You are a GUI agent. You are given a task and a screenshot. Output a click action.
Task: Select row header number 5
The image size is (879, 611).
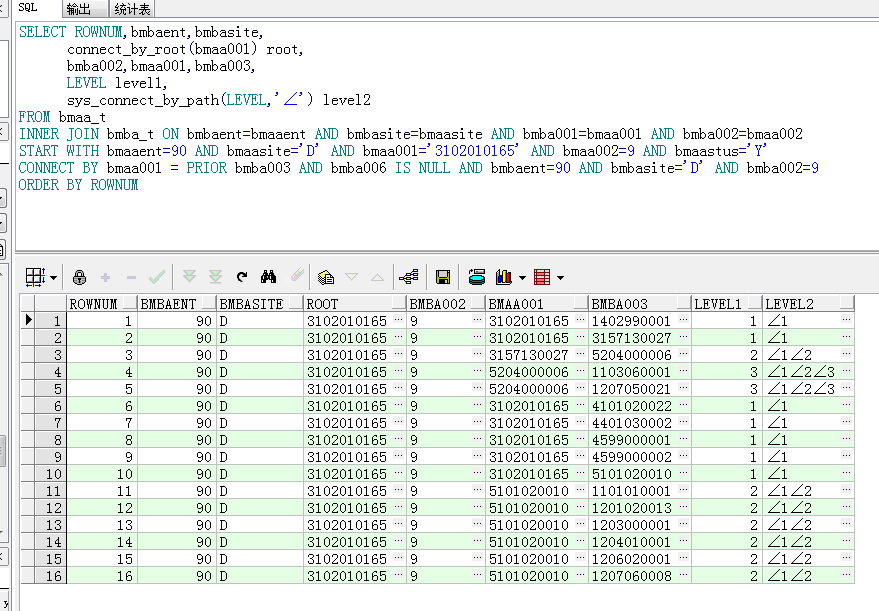[50, 389]
